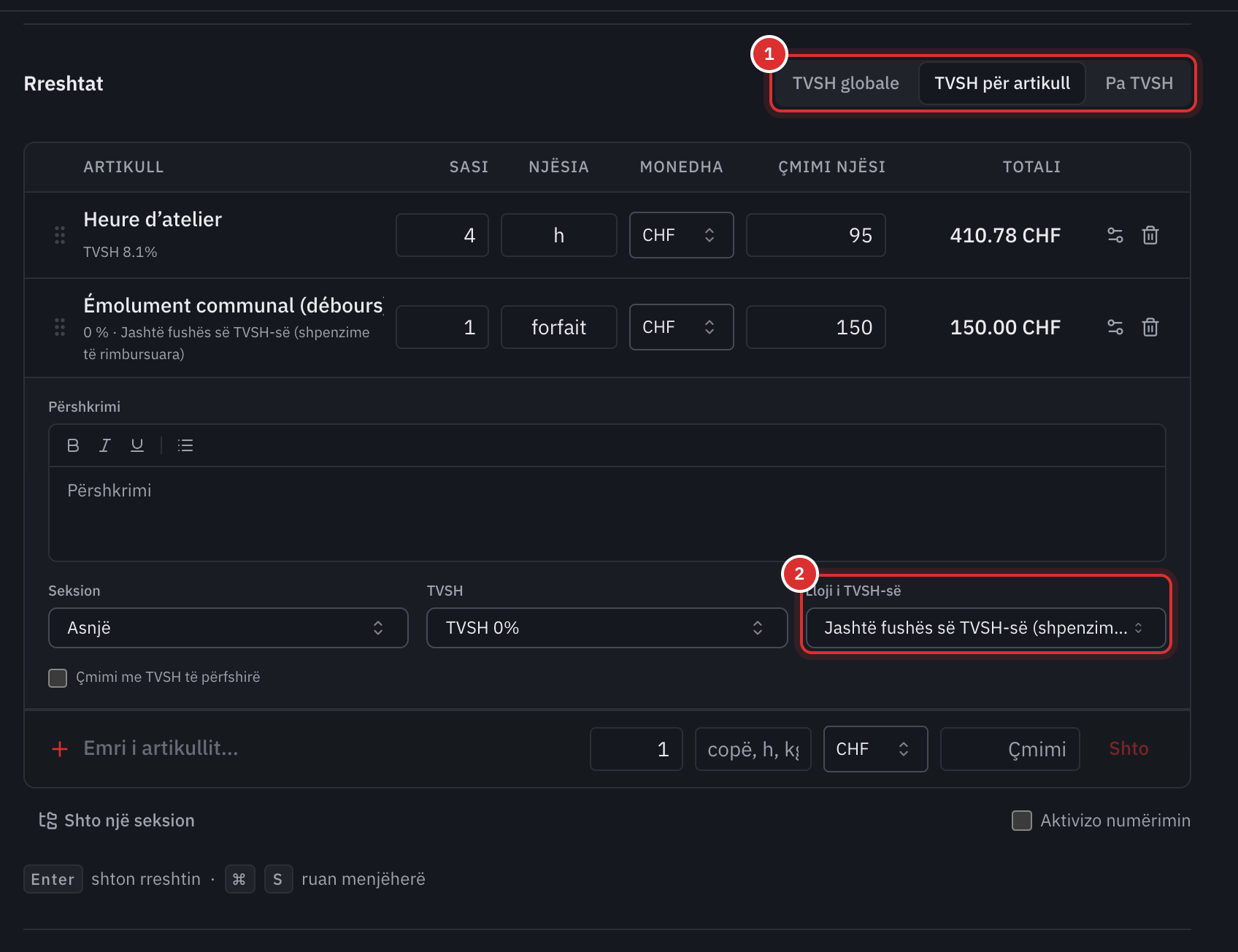1238x952 pixels.
Task: Edit unit field showing forfait
Action: click(559, 327)
